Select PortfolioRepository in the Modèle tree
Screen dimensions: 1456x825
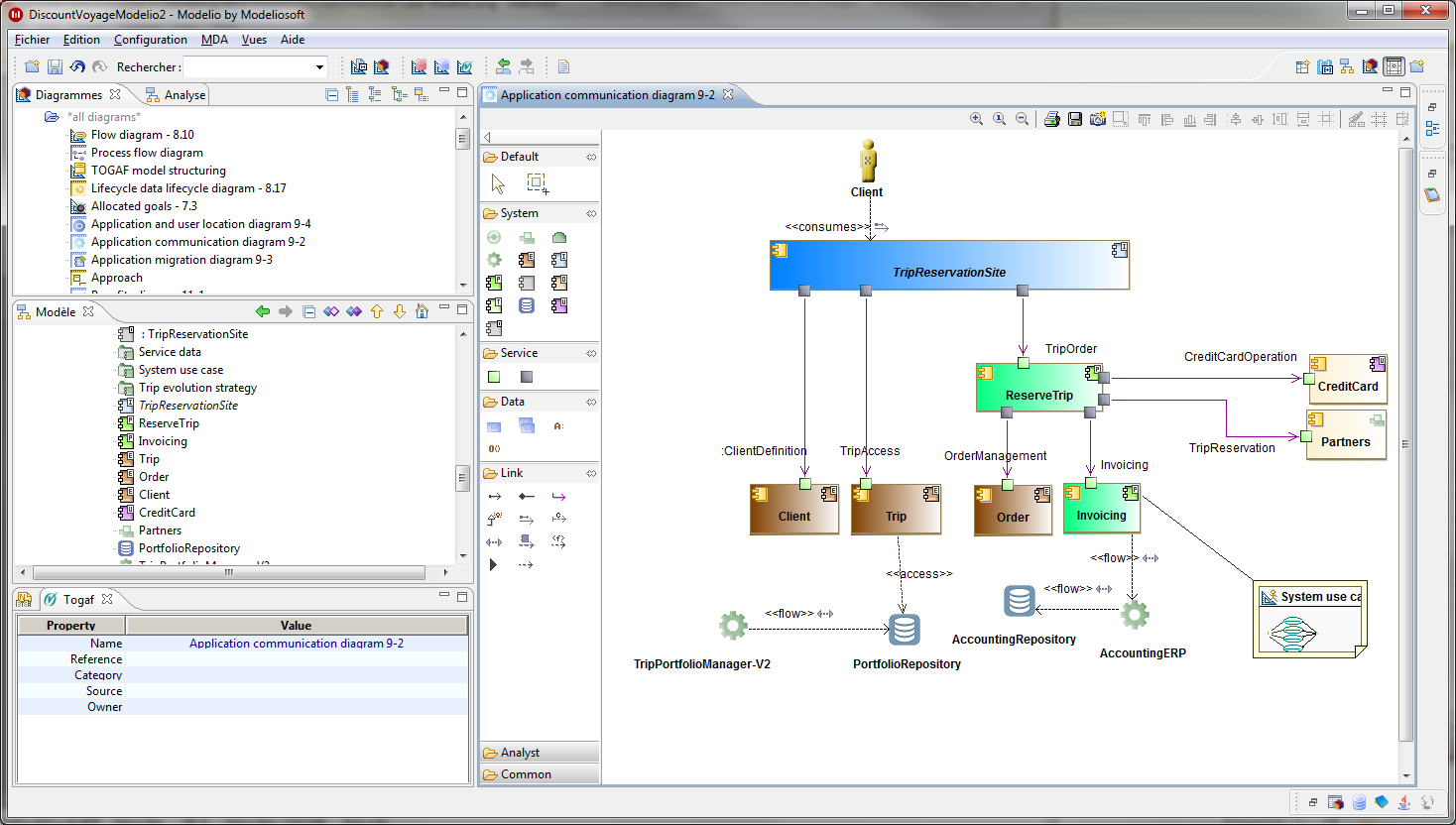pos(188,548)
